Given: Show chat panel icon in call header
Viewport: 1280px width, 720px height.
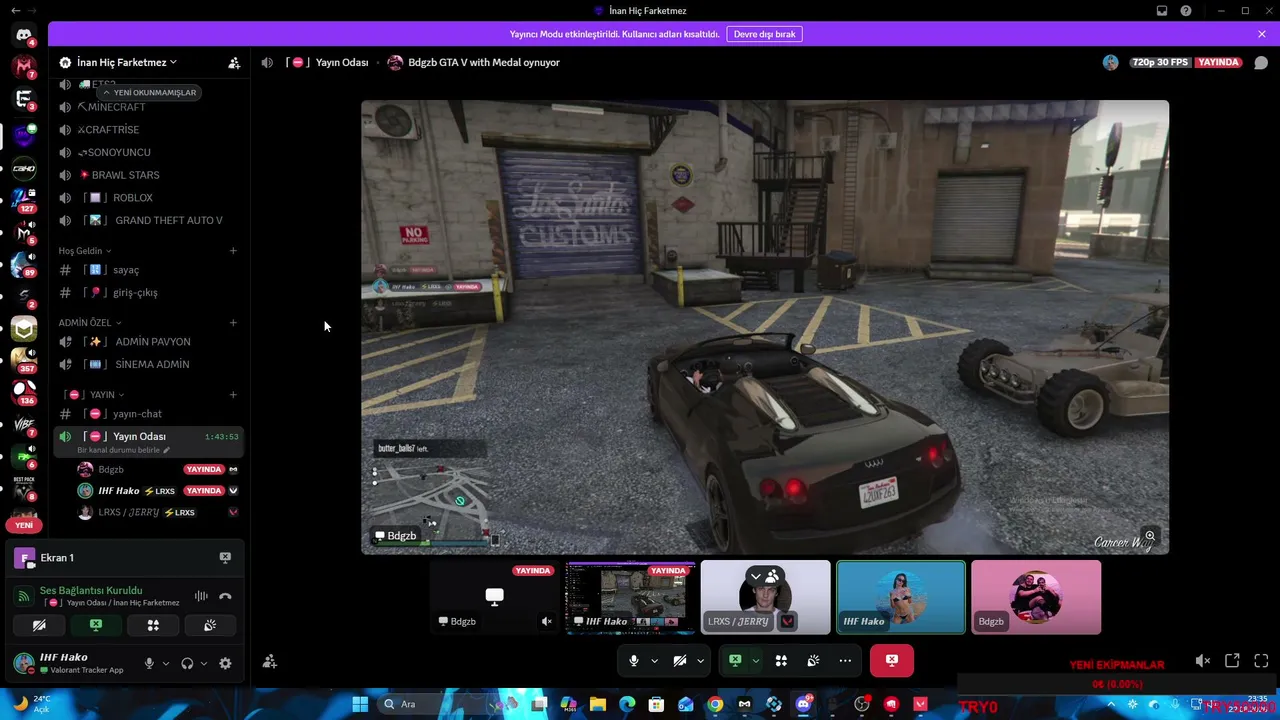Looking at the screenshot, I should pos(1261,62).
